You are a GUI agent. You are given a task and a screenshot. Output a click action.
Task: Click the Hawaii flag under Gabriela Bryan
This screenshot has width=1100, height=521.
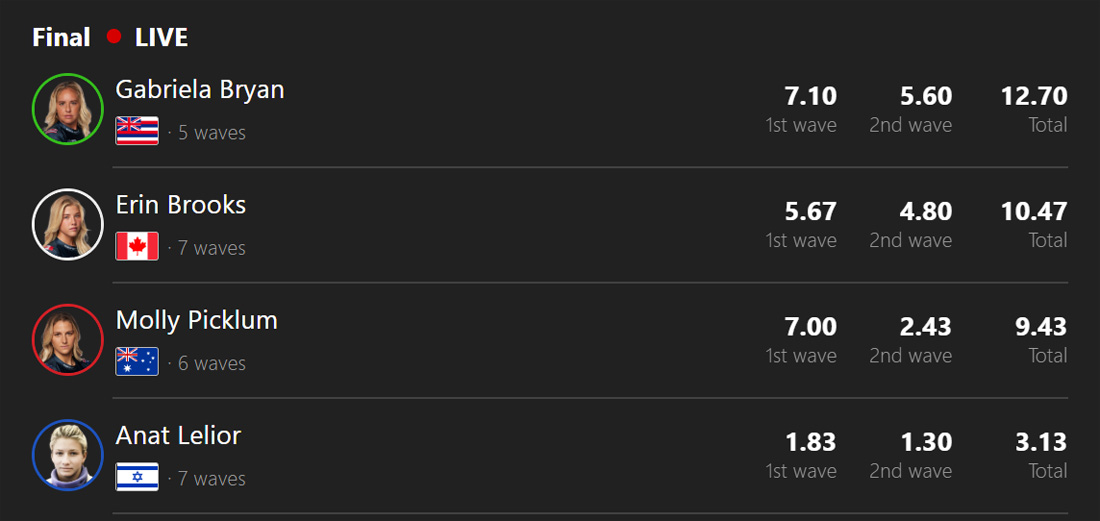[137, 131]
